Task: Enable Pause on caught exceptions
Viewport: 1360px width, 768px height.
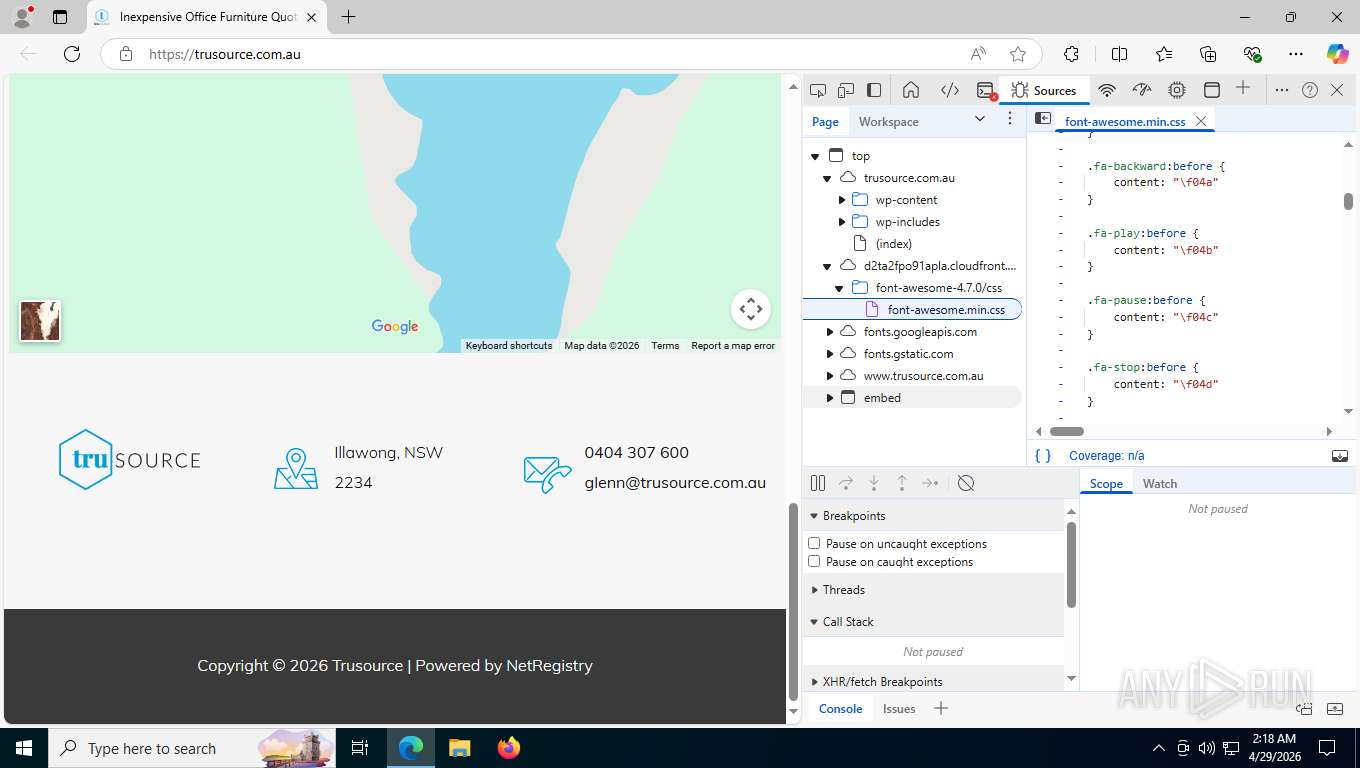Action: (814, 561)
